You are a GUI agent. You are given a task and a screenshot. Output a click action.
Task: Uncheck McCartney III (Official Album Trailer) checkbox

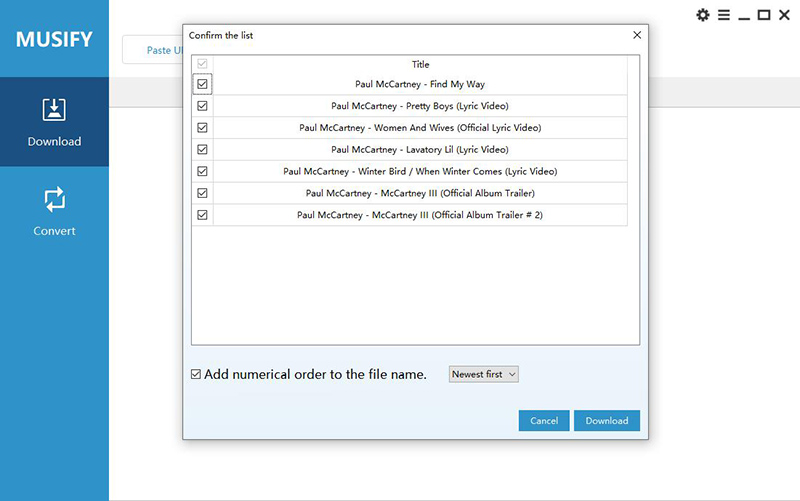(202, 193)
